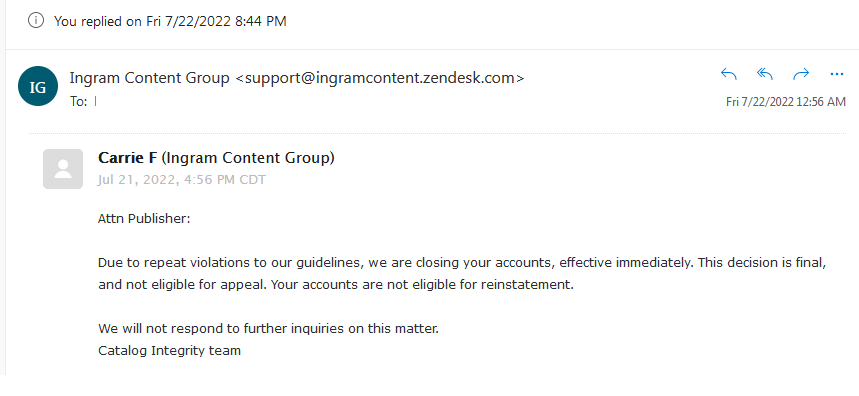Click the Jul 21, 2022 CDT timestamp
859x396 pixels.
(x=182, y=180)
